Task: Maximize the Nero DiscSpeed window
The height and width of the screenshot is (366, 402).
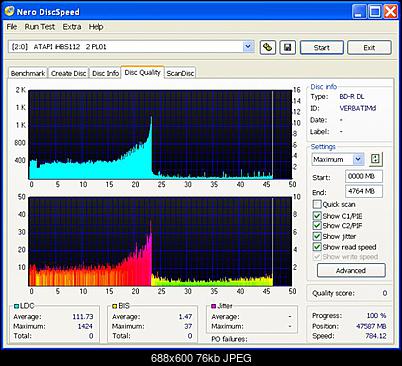Action: [x=375, y=12]
